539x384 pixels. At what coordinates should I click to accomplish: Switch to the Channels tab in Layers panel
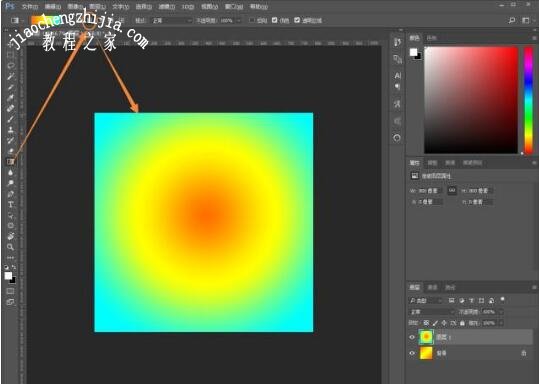point(432,287)
